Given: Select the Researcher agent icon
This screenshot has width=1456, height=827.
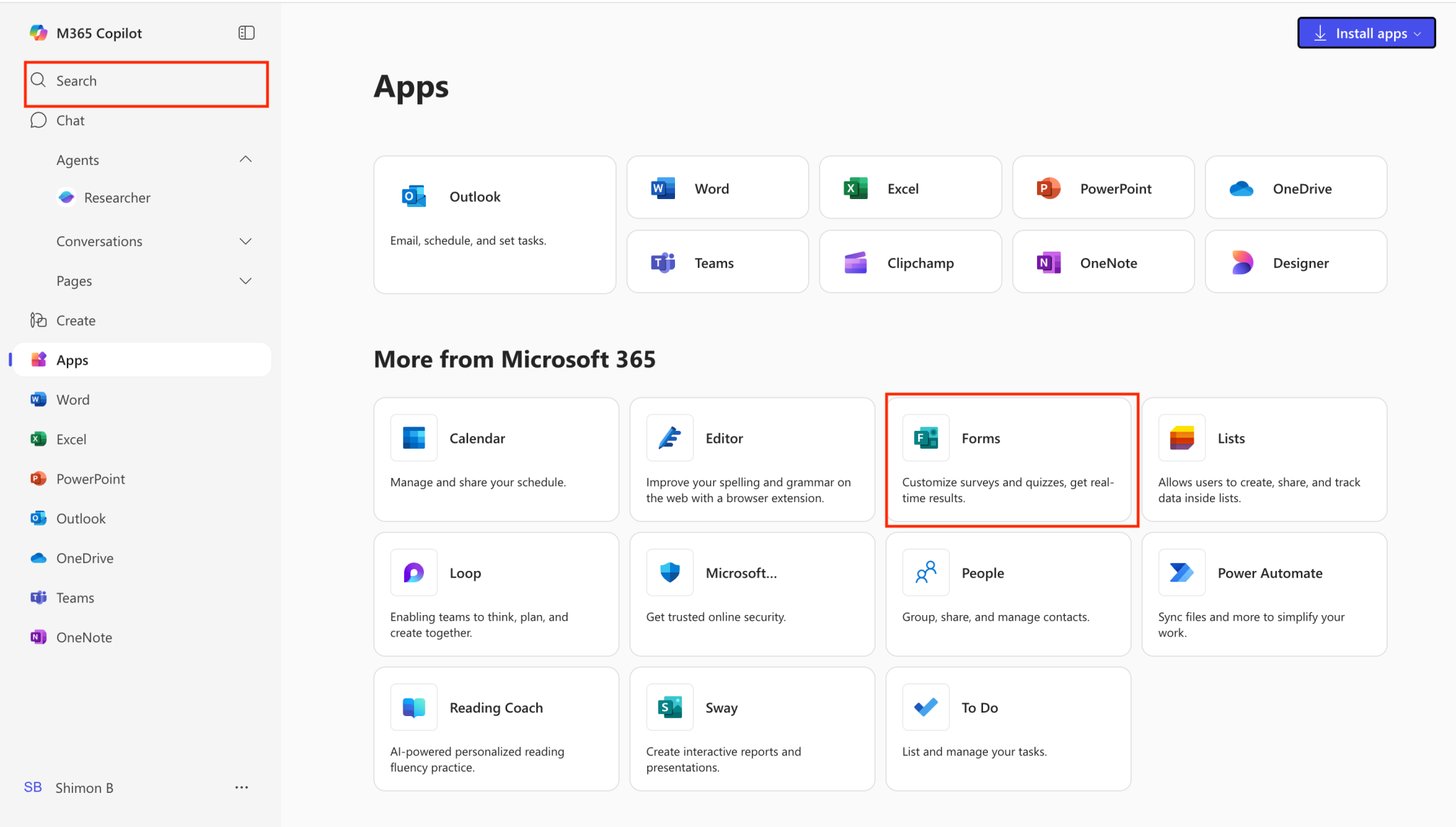Looking at the screenshot, I should [x=66, y=197].
